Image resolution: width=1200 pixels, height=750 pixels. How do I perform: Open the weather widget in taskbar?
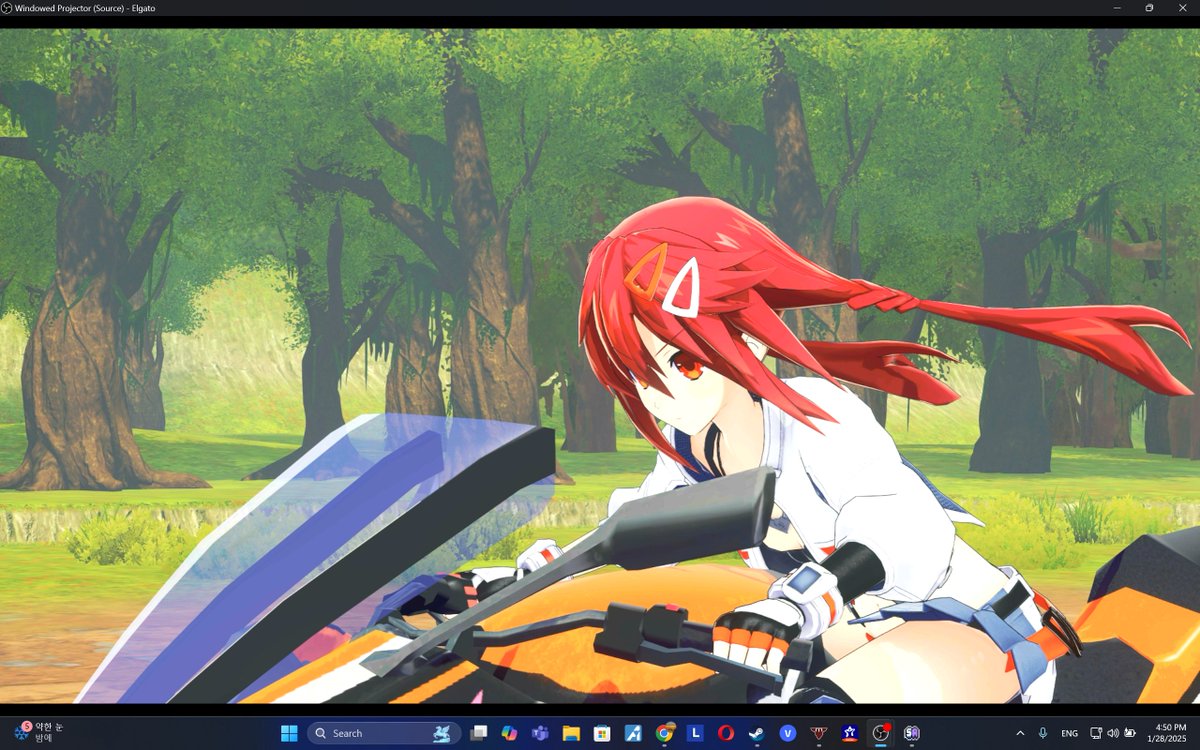38,732
